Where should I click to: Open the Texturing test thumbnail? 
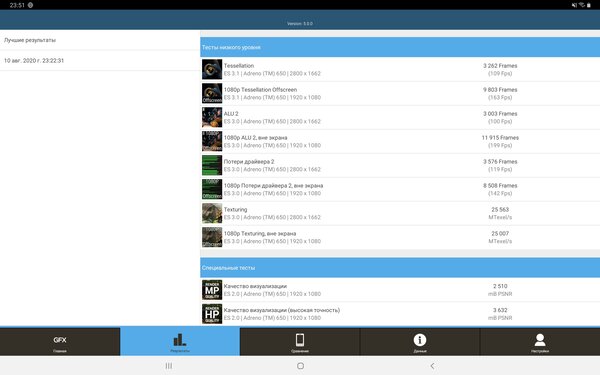tap(212, 213)
